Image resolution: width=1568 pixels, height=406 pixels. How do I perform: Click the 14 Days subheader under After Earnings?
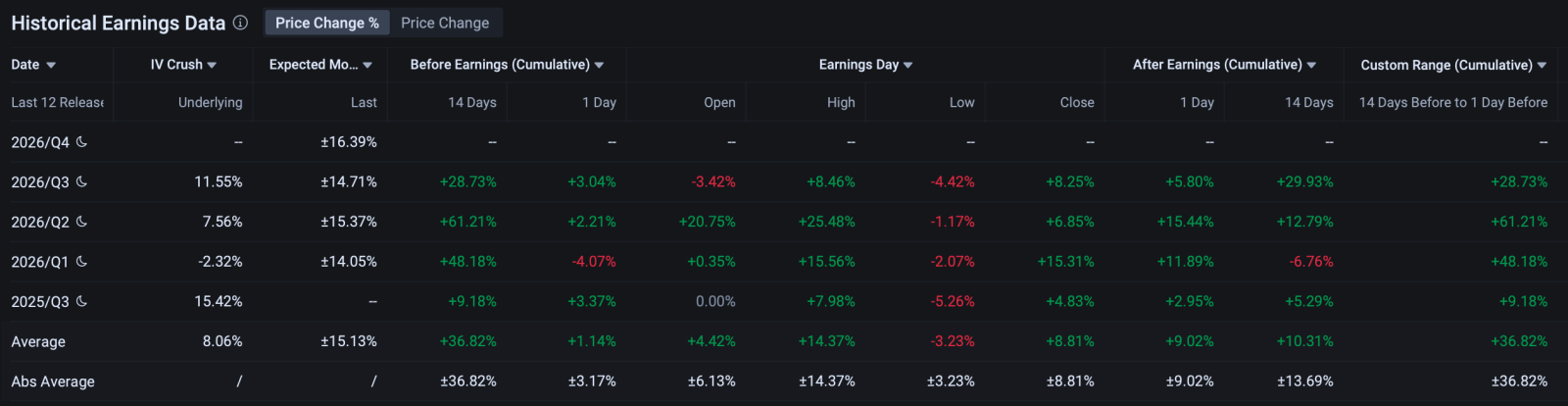point(1309,102)
